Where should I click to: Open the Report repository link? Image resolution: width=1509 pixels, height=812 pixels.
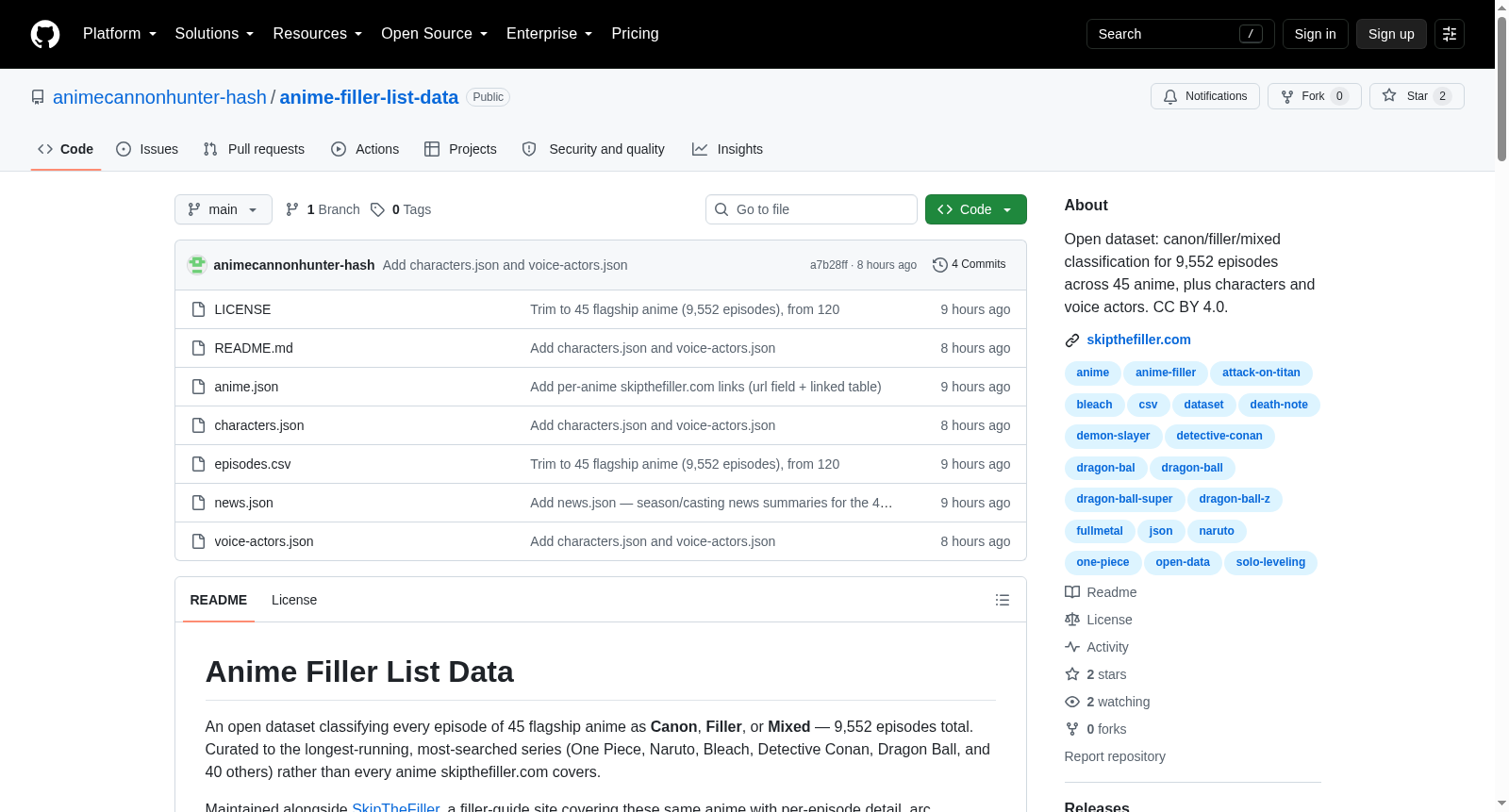(x=1115, y=756)
